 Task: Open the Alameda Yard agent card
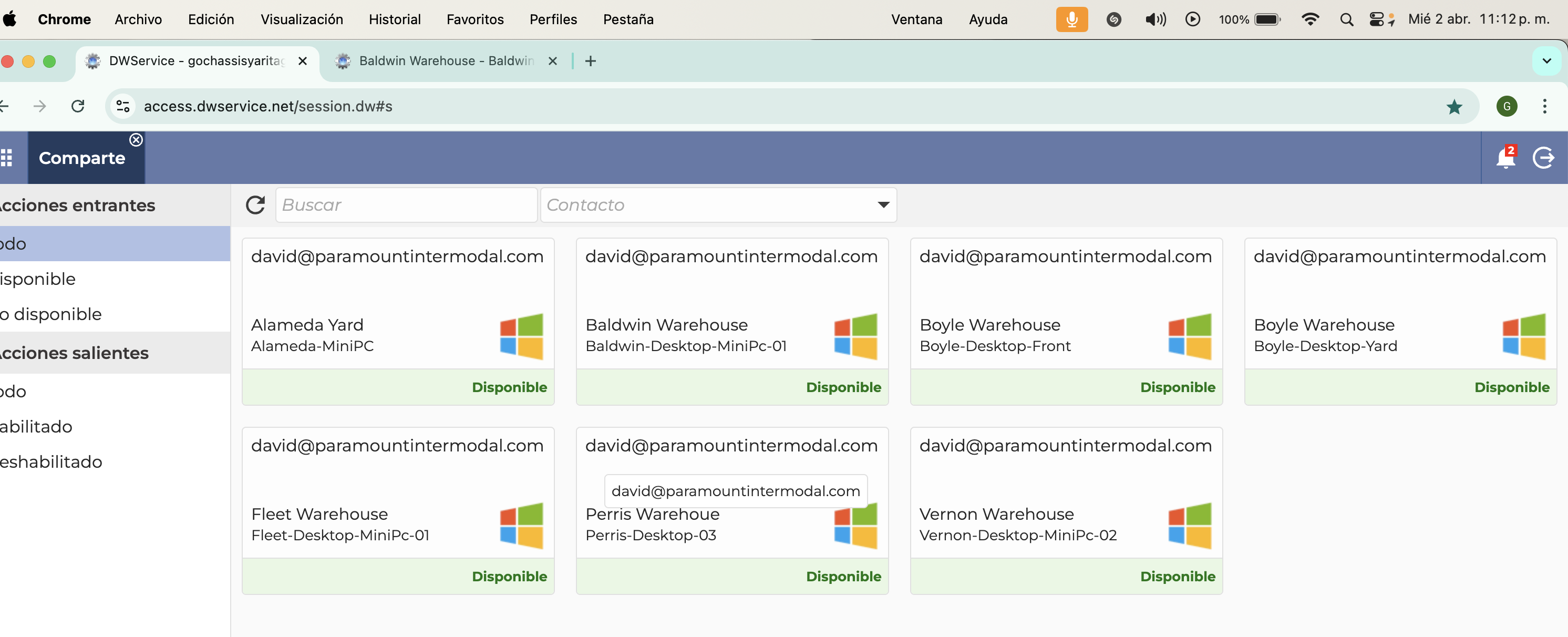pos(398,322)
